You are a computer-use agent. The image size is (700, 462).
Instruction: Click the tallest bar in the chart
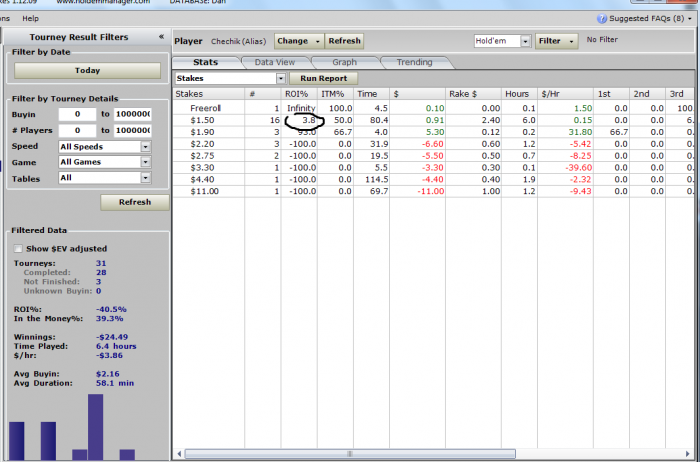(96, 427)
